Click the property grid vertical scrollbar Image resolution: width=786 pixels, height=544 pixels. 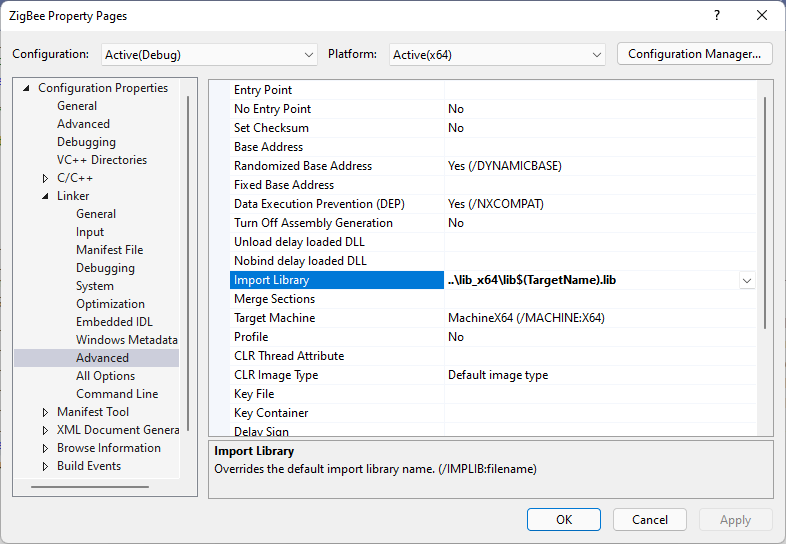tap(765, 213)
